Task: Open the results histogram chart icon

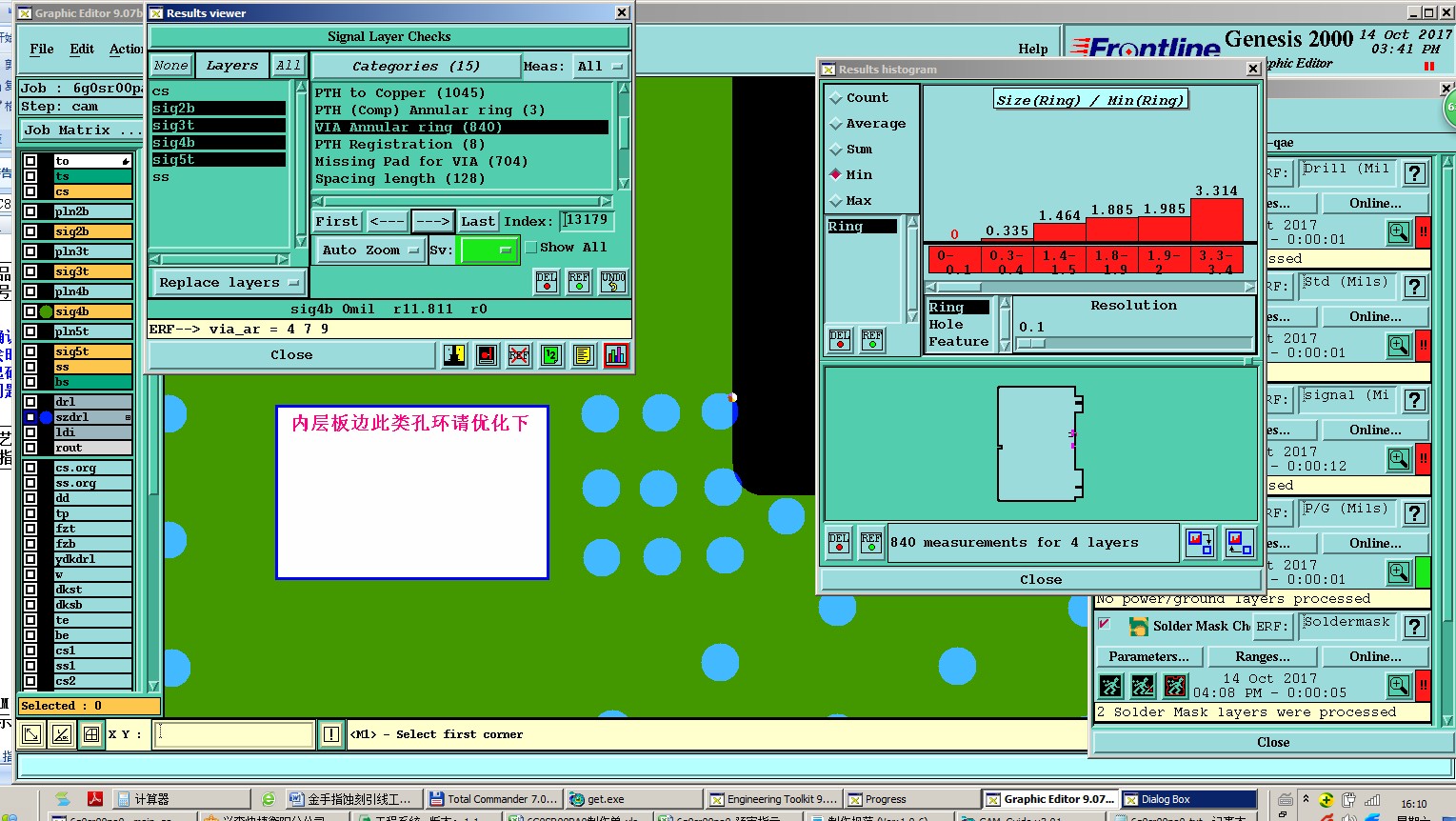Action: (x=616, y=355)
